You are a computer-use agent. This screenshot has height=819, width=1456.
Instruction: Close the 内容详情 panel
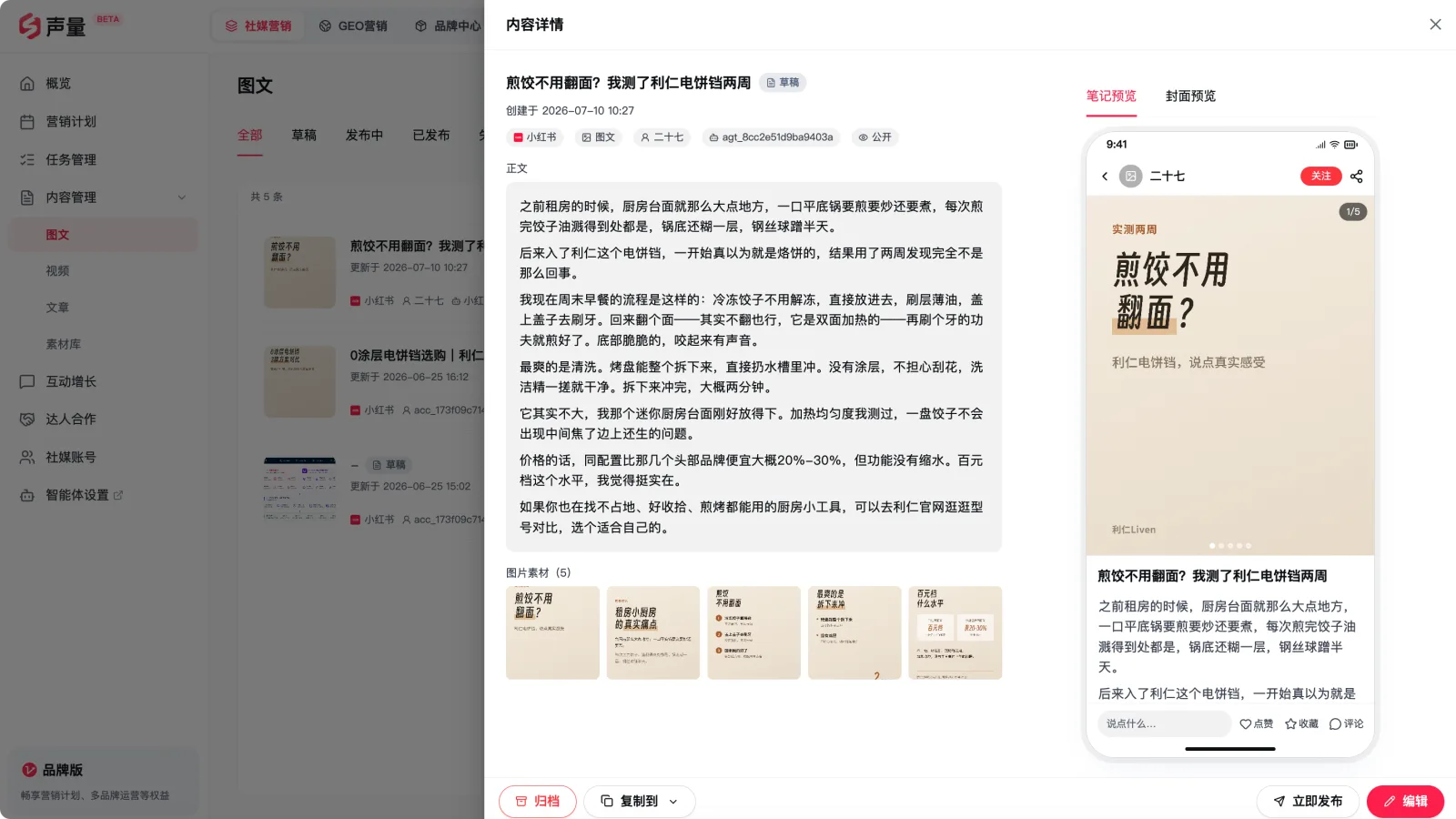pos(1435,25)
